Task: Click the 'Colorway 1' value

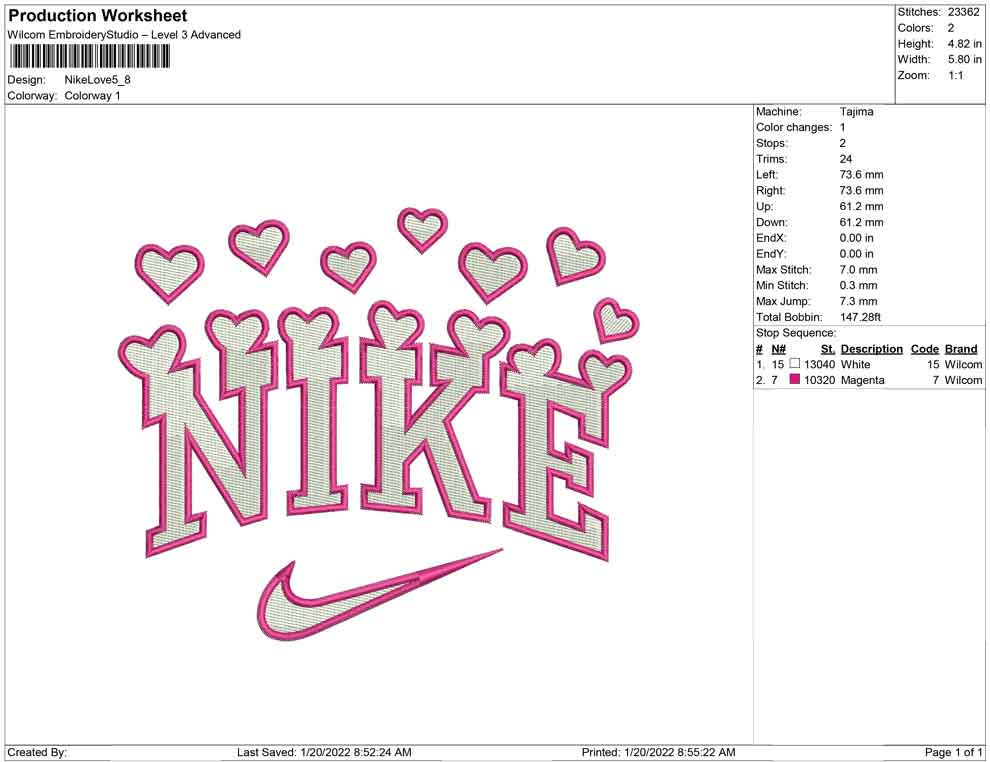Action: (92, 95)
